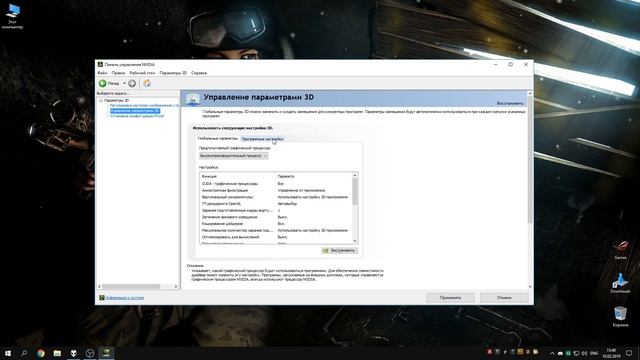640x360 pixels.
Task: Open the Home icon in toolbar
Action: pyautogui.click(x=147, y=83)
